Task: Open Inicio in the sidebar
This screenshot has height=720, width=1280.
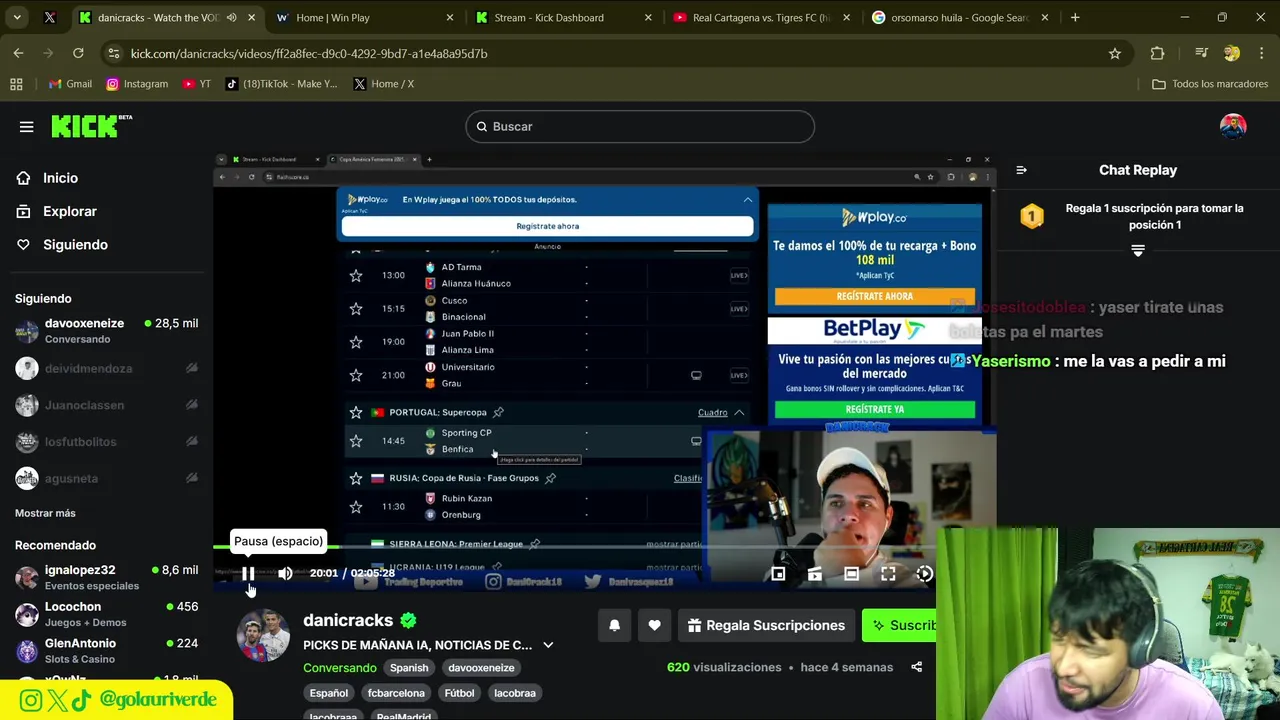Action: click(60, 178)
